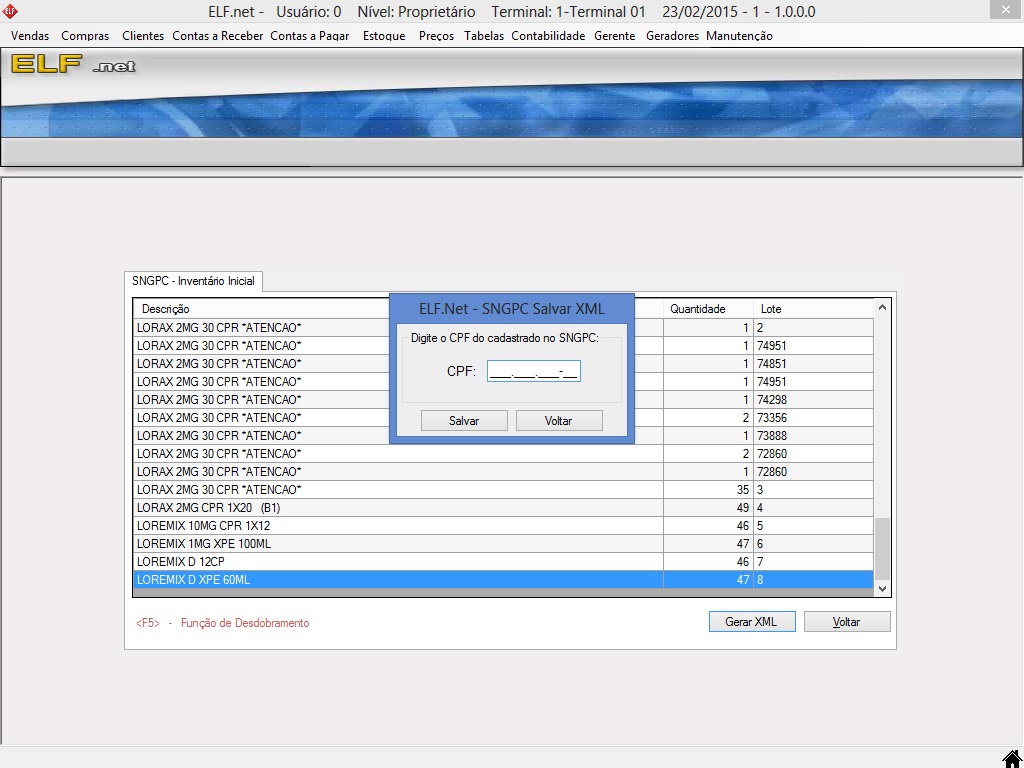Viewport: 1024px width, 768px height.
Task: Click the CPF input field
Action: (534, 371)
